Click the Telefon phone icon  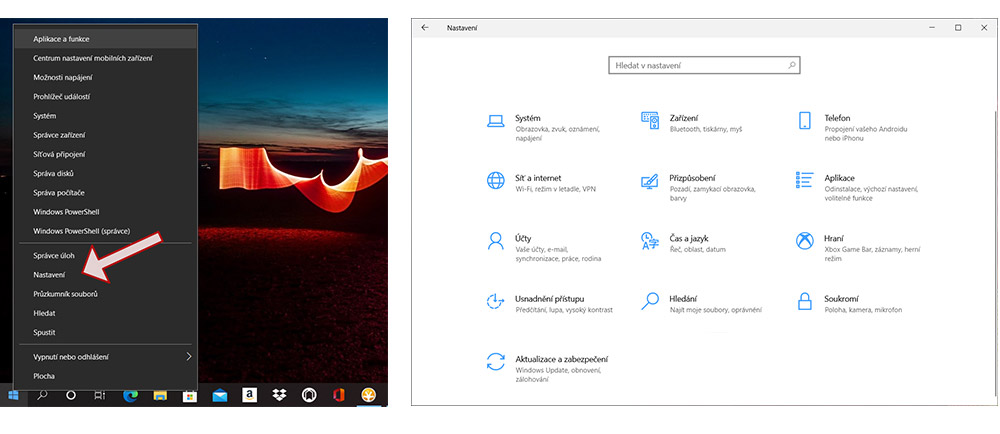(804, 121)
